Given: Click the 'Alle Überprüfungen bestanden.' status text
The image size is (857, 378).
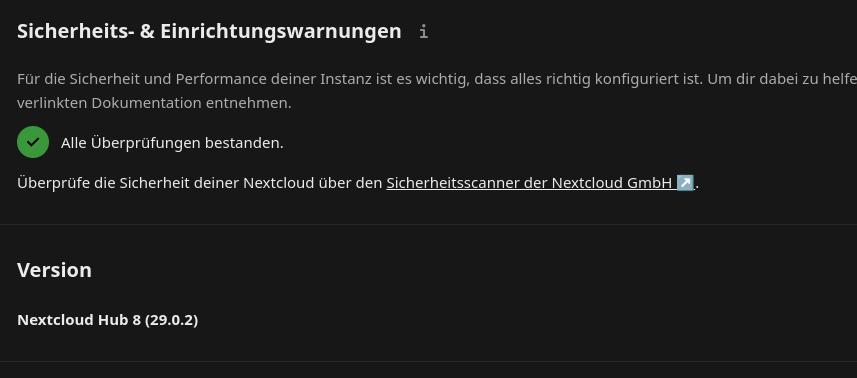Looking at the screenshot, I should (172, 143).
